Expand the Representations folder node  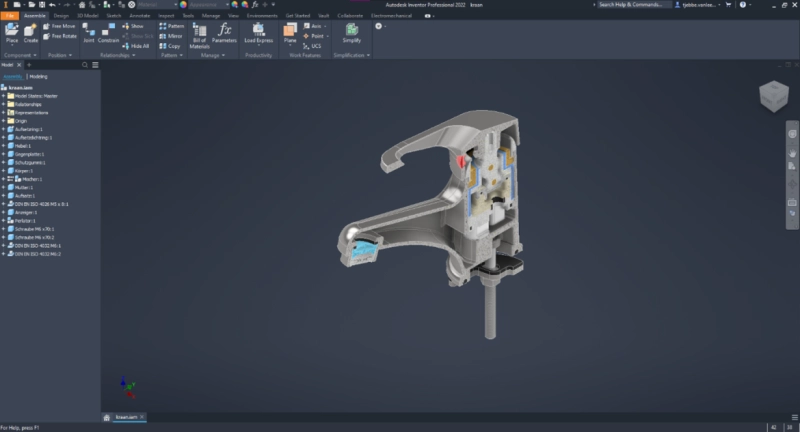pos(3,113)
